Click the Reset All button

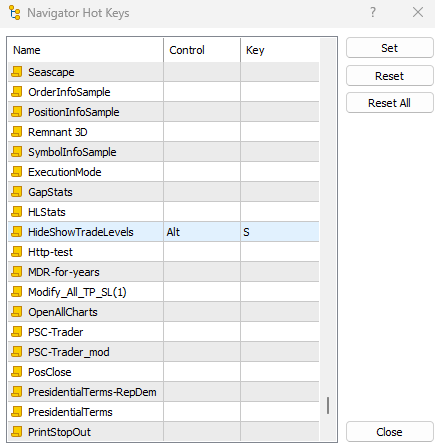389,103
